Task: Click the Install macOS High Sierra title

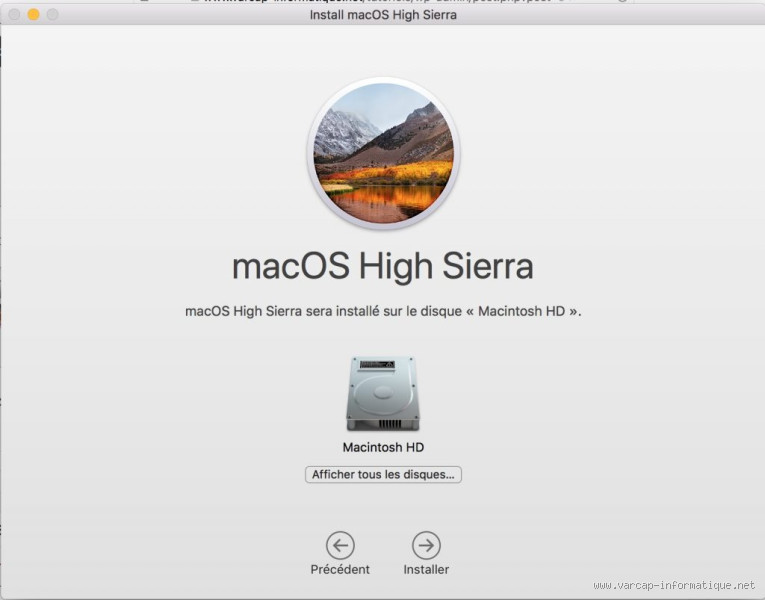Action: [x=383, y=15]
